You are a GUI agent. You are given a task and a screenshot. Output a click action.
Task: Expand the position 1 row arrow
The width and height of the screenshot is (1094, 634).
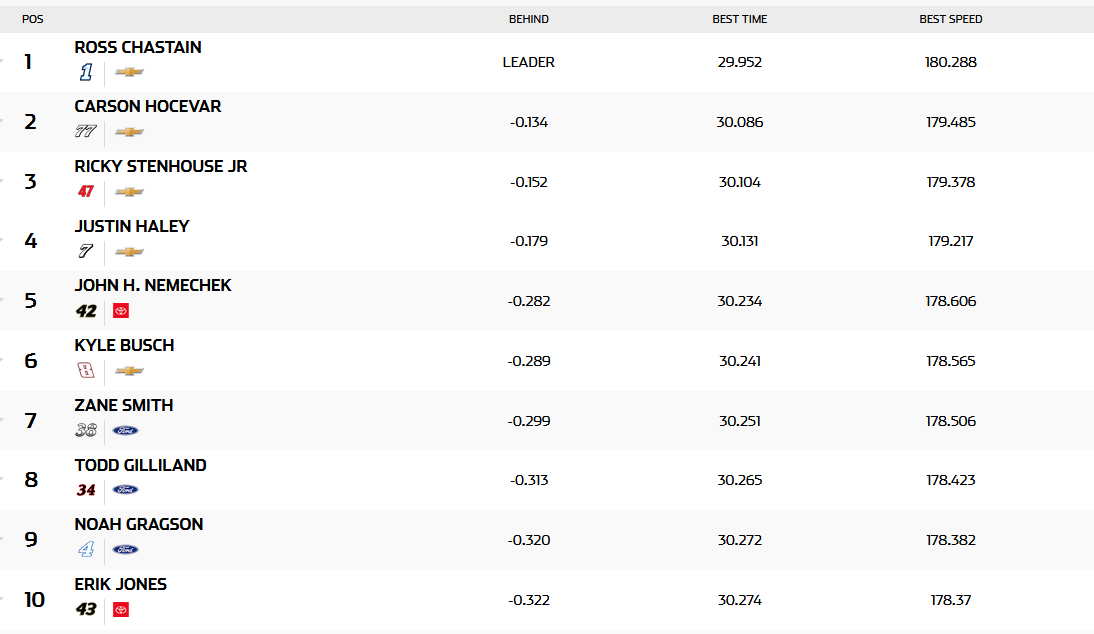[x=3, y=62]
